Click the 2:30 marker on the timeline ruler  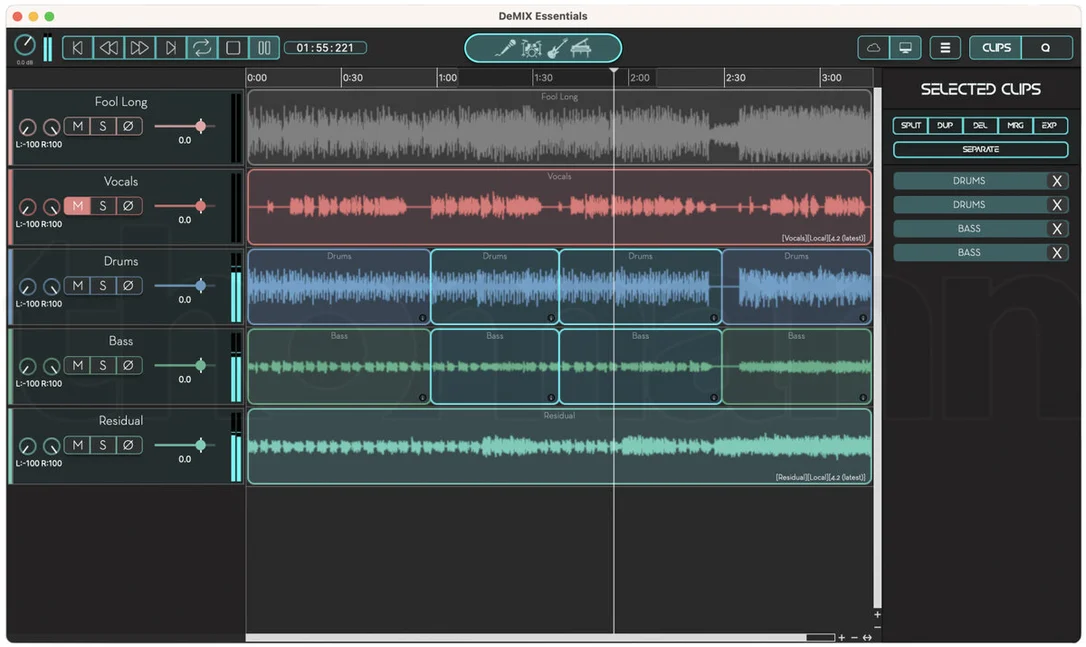(x=736, y=78)
